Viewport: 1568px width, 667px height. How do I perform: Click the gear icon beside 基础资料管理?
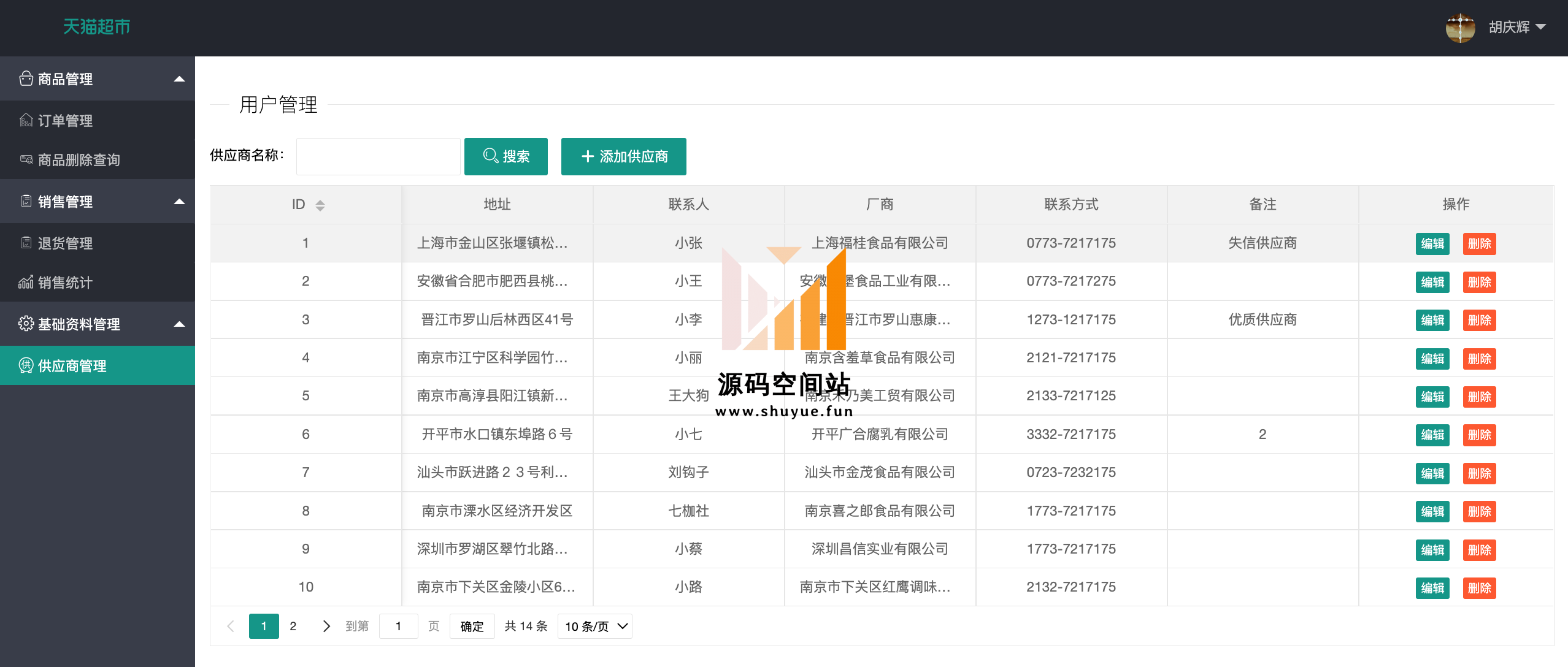coord(26,324)
